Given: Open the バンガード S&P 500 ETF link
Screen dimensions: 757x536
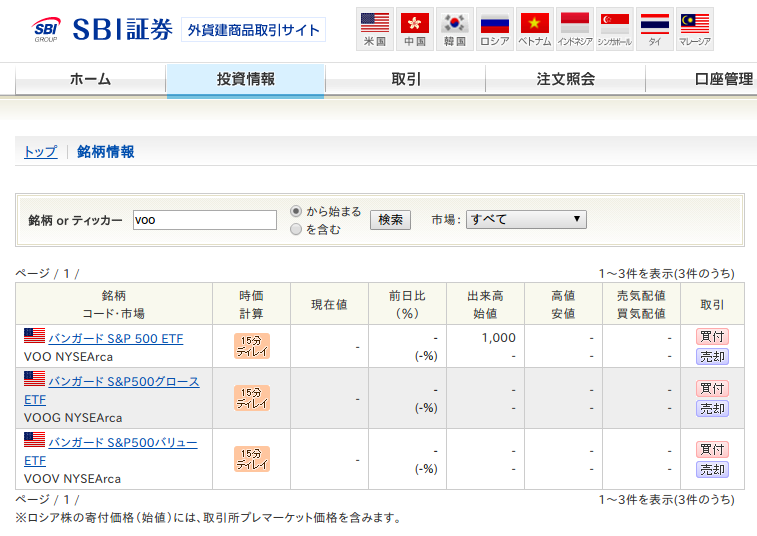Looking at the screenshot, I should pyautogui.click(x=116, y=339).
